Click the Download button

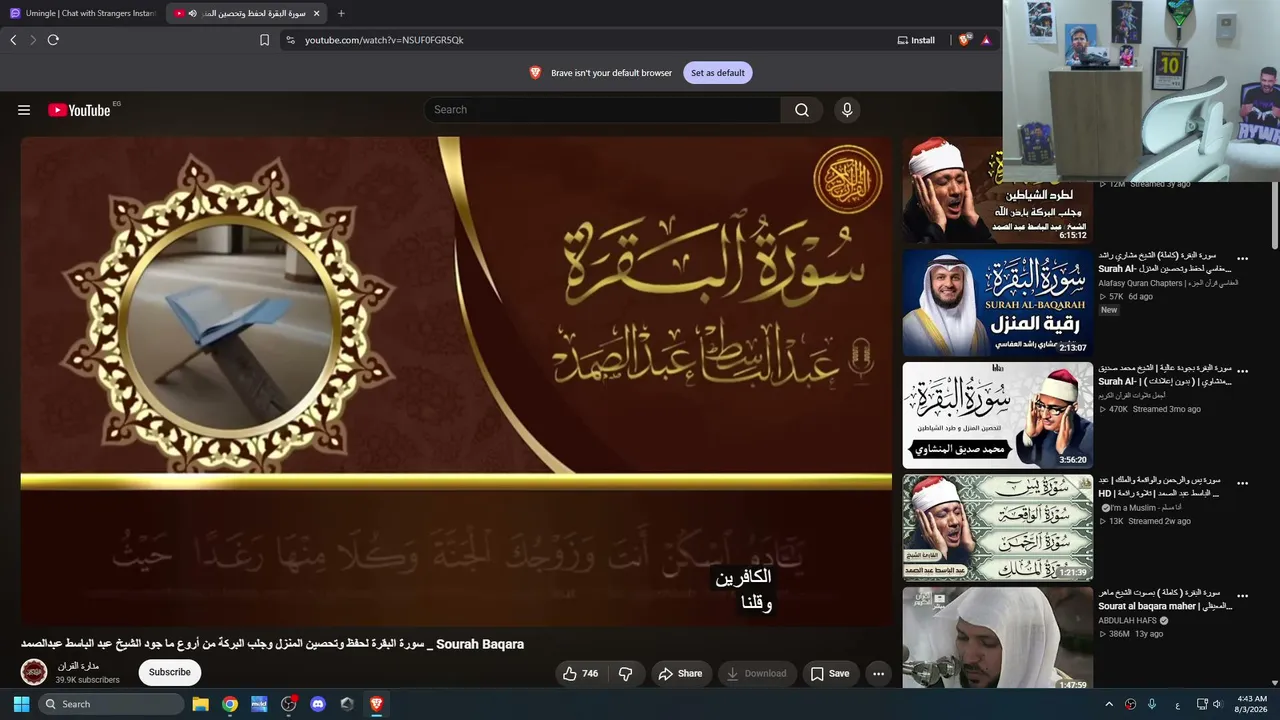click(757, 674)
